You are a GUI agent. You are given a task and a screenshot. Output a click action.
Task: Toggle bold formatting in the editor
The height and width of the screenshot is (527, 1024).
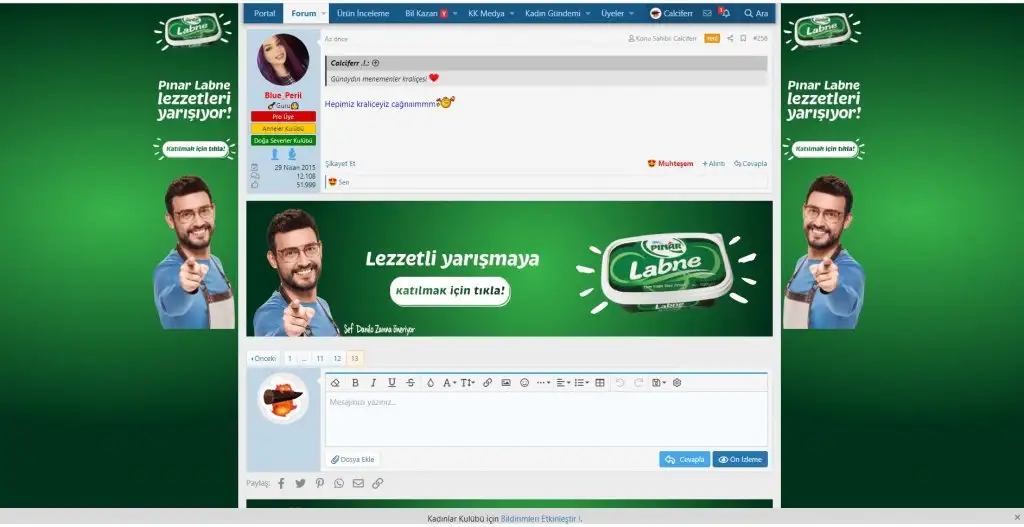[355, 383]
